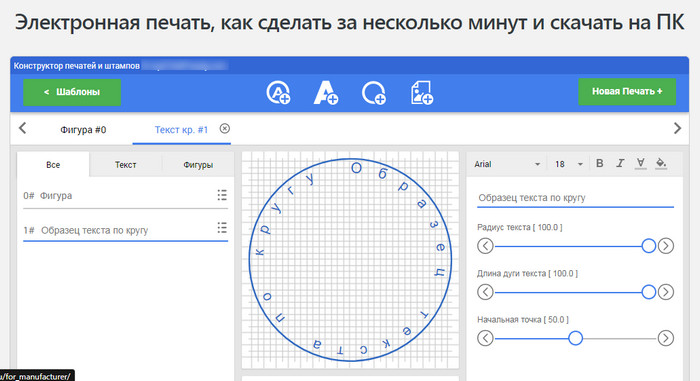Increase 'Начальная точка' with its right arrow

click(666, 338)
